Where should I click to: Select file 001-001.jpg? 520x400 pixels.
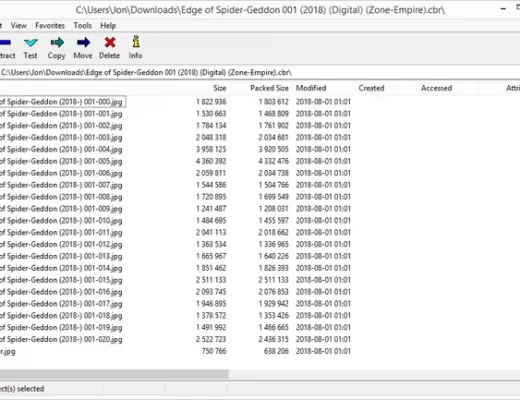point(61,114)
